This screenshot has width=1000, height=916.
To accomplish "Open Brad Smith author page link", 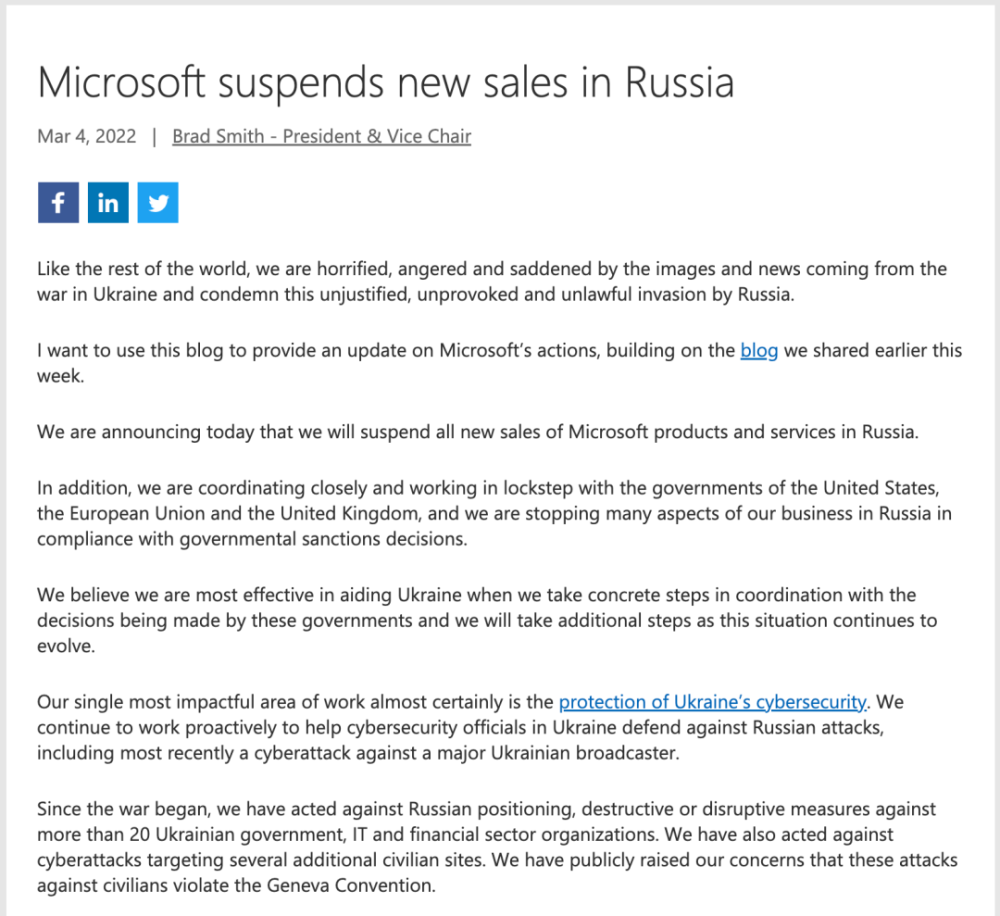I will tap(321, 136).
